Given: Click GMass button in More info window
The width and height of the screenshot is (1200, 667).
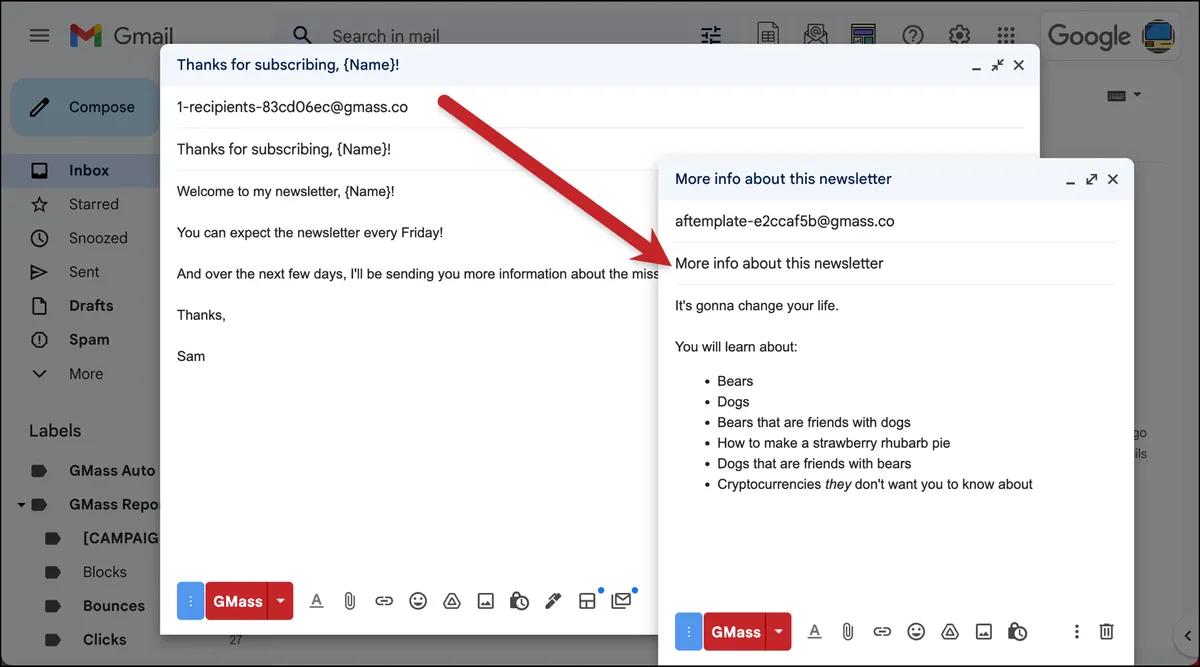Looking at the screenshot, I should click(x=735, y=632).
